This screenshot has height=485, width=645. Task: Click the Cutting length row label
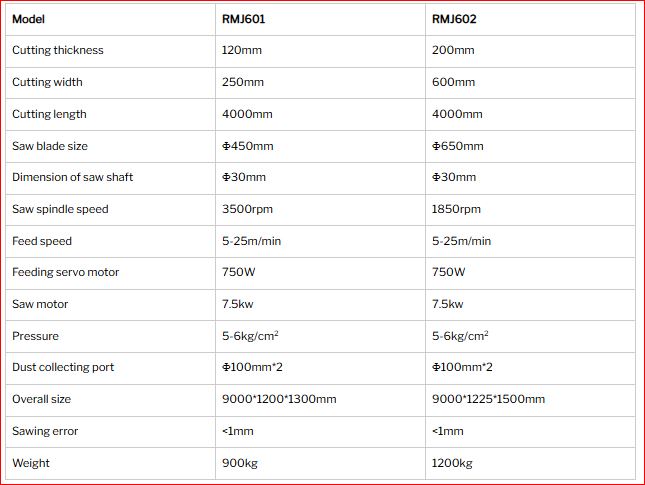click(x=49, y=114)
